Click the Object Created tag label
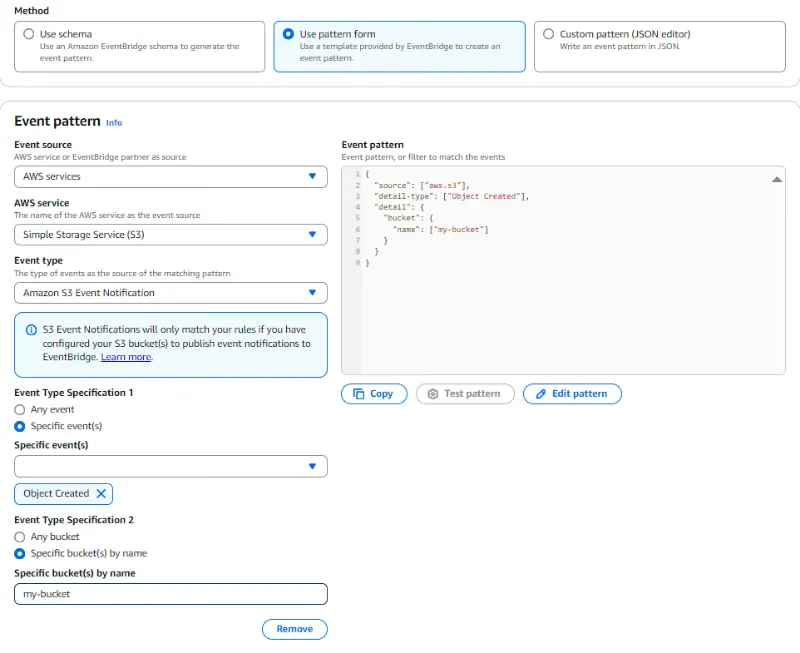 coord(56,494)
